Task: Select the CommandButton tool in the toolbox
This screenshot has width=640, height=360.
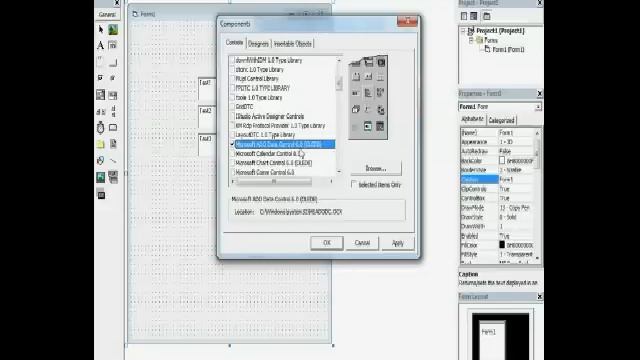Action: coord(113,62)
